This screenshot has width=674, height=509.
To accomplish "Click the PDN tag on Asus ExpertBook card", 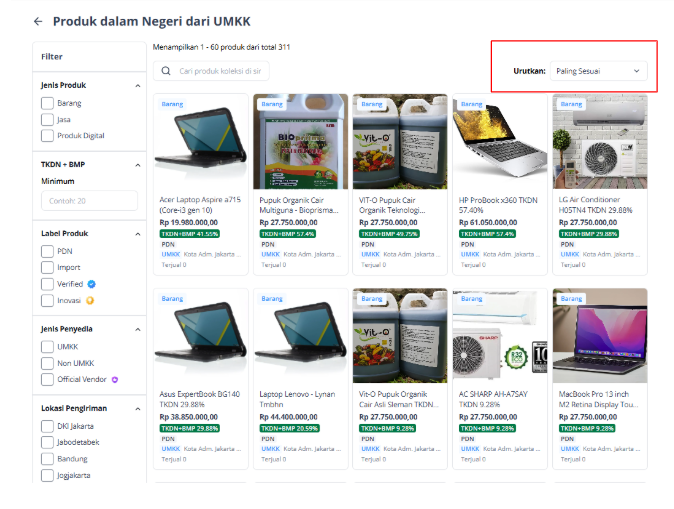I will click(168, 439).
